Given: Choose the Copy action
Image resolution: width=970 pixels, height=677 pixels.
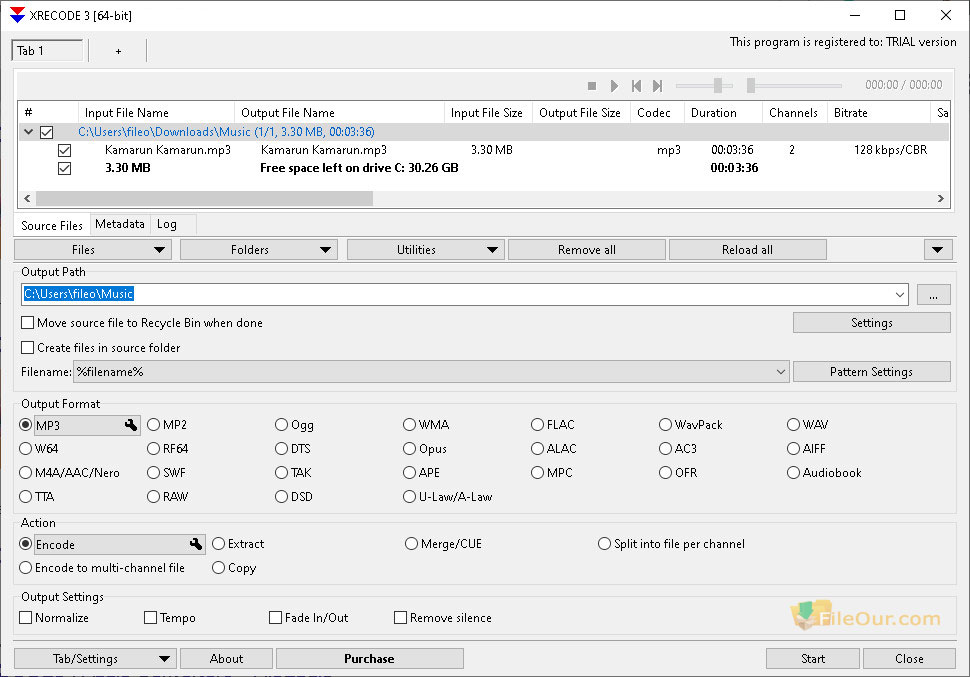Looking at the screenshot, I should point(218,567).
